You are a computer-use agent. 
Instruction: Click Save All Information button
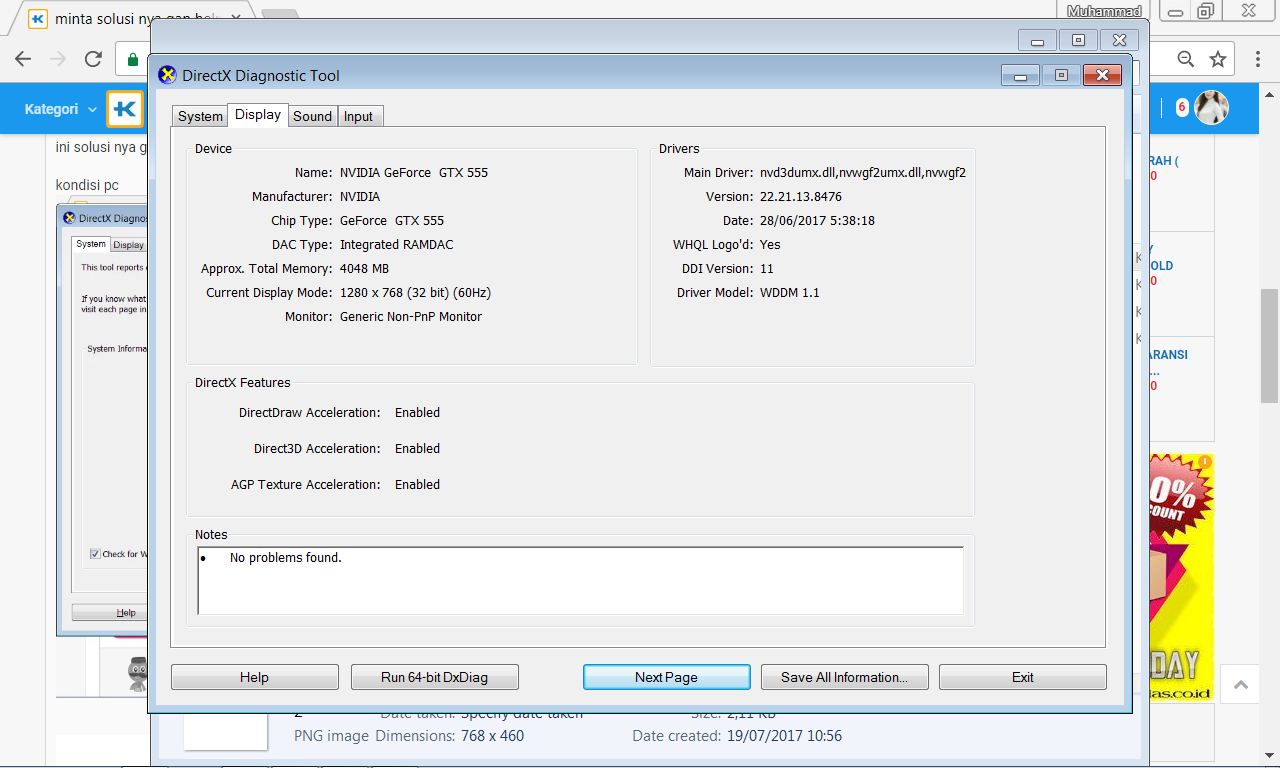click(x=844, y=677)
